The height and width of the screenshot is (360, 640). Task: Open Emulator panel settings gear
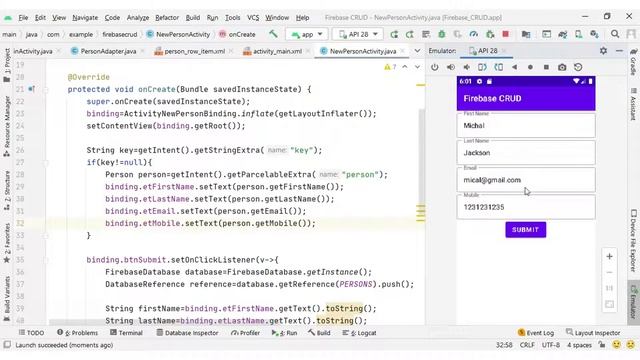point(603,51)
